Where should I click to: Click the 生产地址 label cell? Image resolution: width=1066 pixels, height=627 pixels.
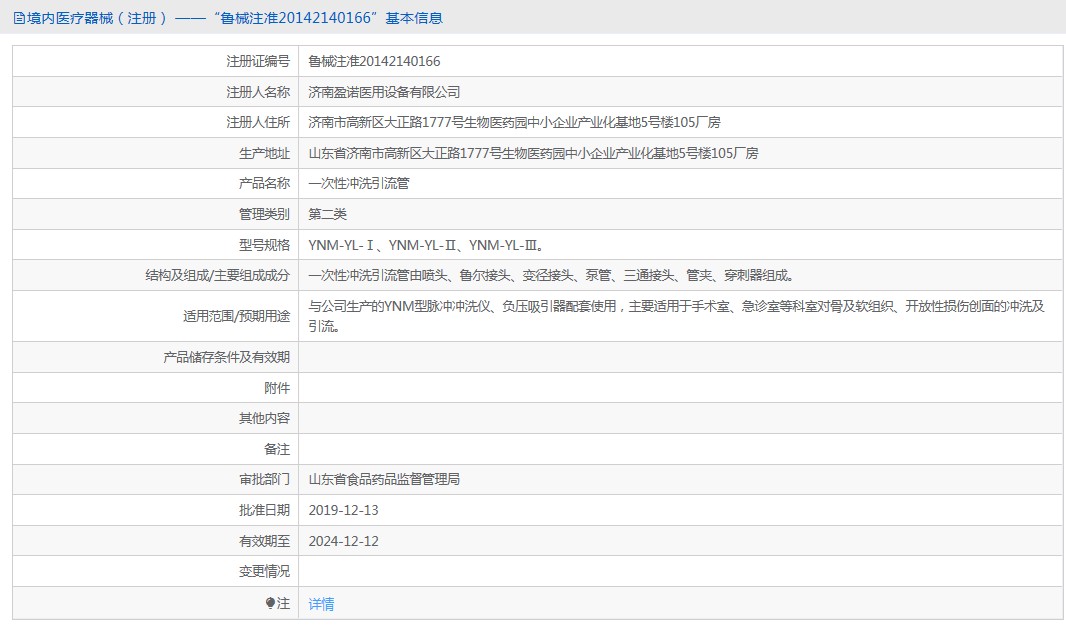pyautogui.click(x=156, y=153)
